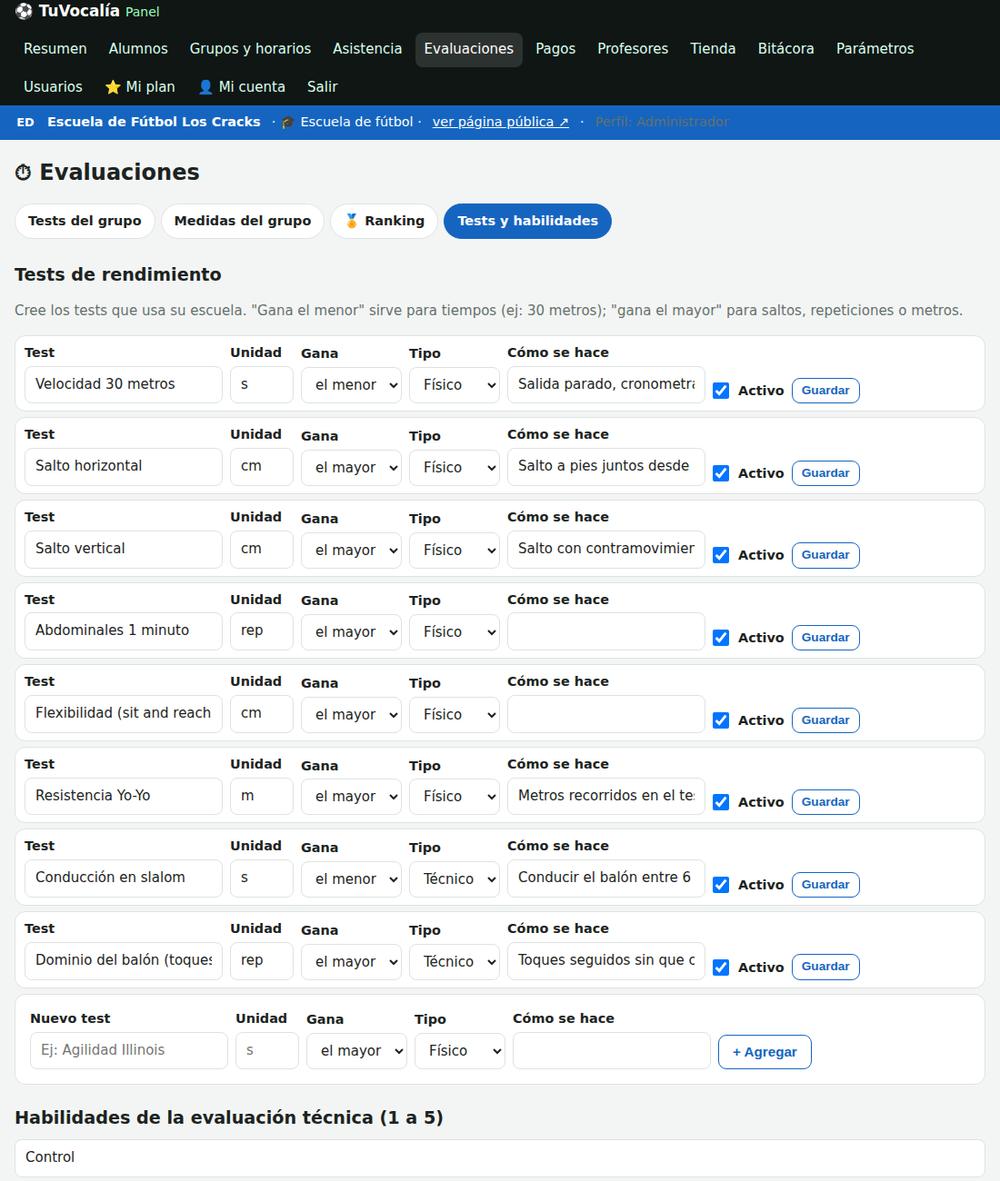Click the Escuela de Fútbol Los Cracks name
The width and height of the screenshot is (1000, 1181).
154,122
